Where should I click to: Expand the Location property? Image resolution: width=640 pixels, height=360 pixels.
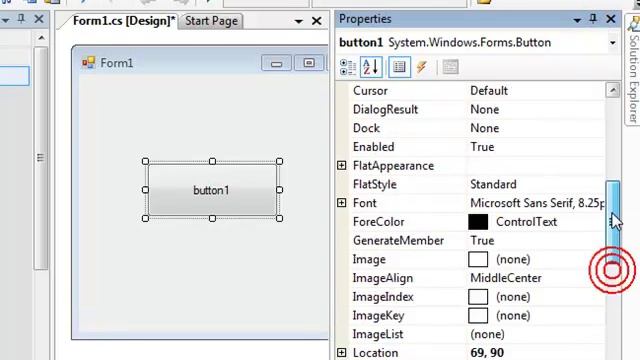(x=342, y=353)
